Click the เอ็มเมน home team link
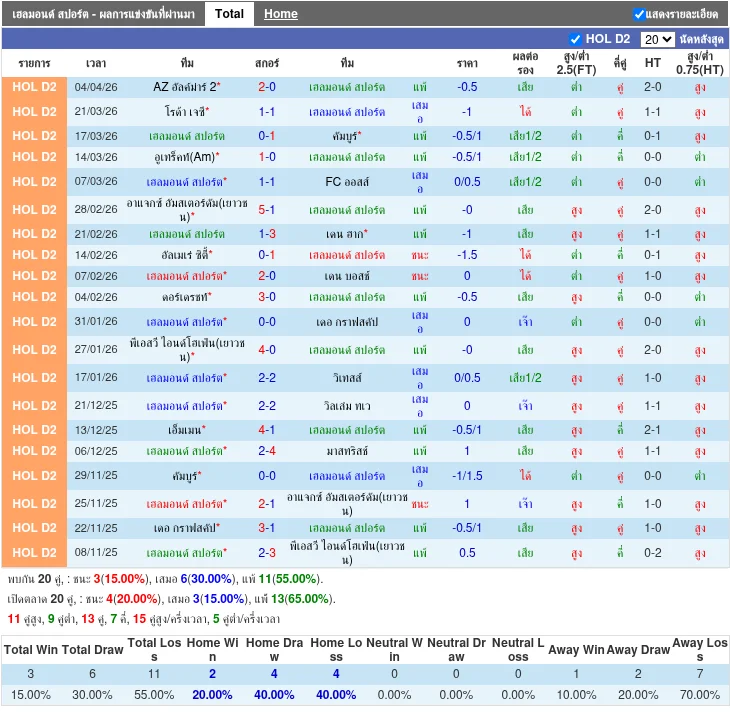The height and width of the screenshot is (712, 730). coord(185,430)
